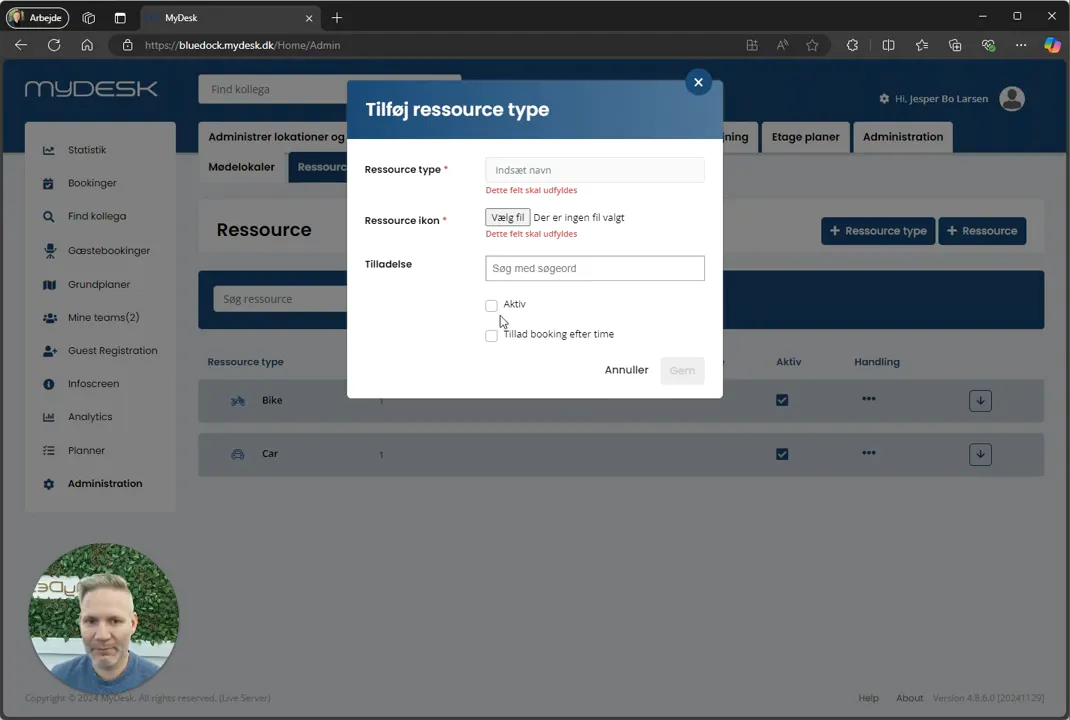The height and width of the screenshot is (720, 1070).
Task: Click the webcam presenter thumbnail
Action: coord(103,618)
